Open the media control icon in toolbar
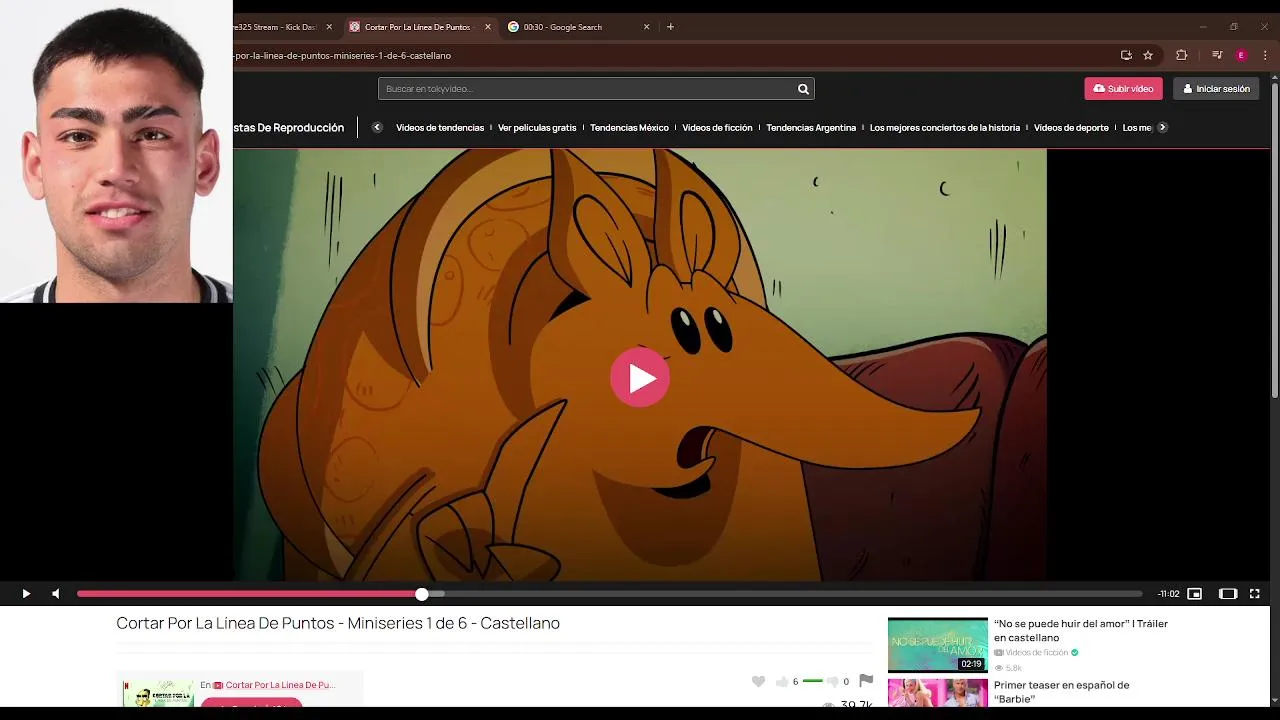Screen dimensions: 1280x720 point(1217,56)
